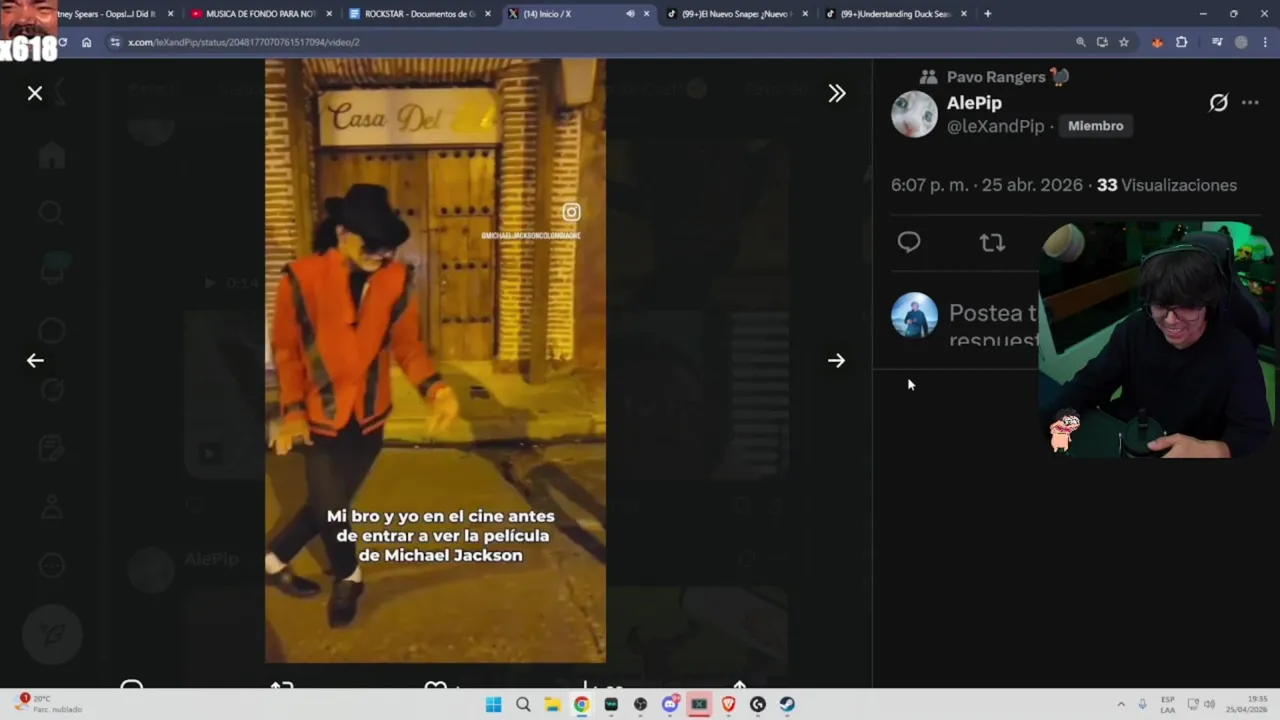Switch to the MUSICA DE FONDO YouTube tab
Viewport: 1280px width, 720px height.
[260, 14]
